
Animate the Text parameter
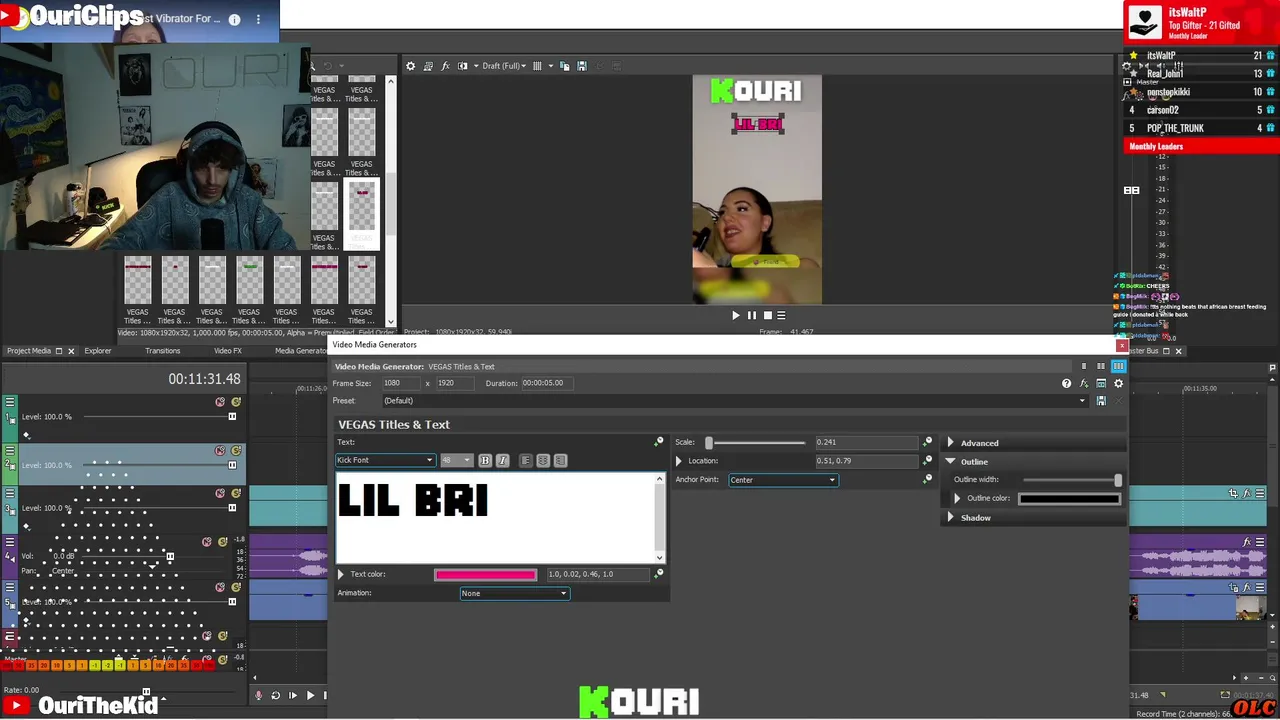(x=658, y=442)
